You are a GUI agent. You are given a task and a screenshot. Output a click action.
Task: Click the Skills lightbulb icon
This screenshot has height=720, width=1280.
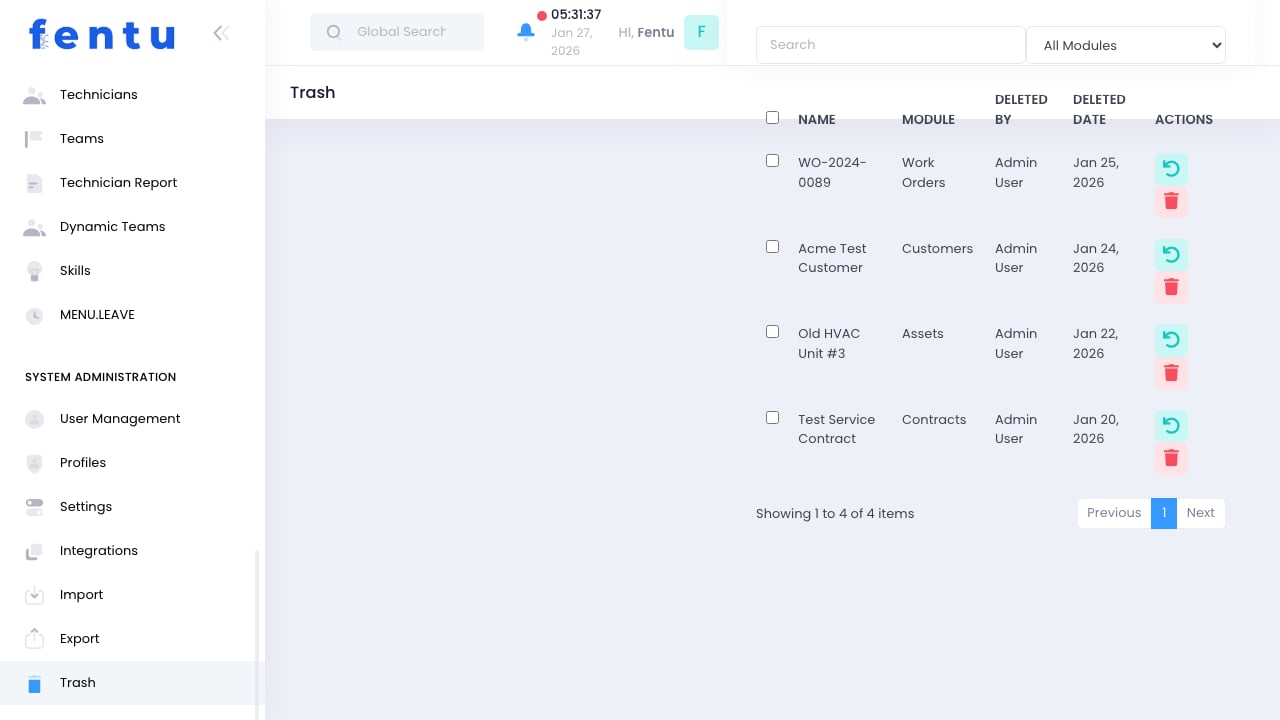click(34, 271)
